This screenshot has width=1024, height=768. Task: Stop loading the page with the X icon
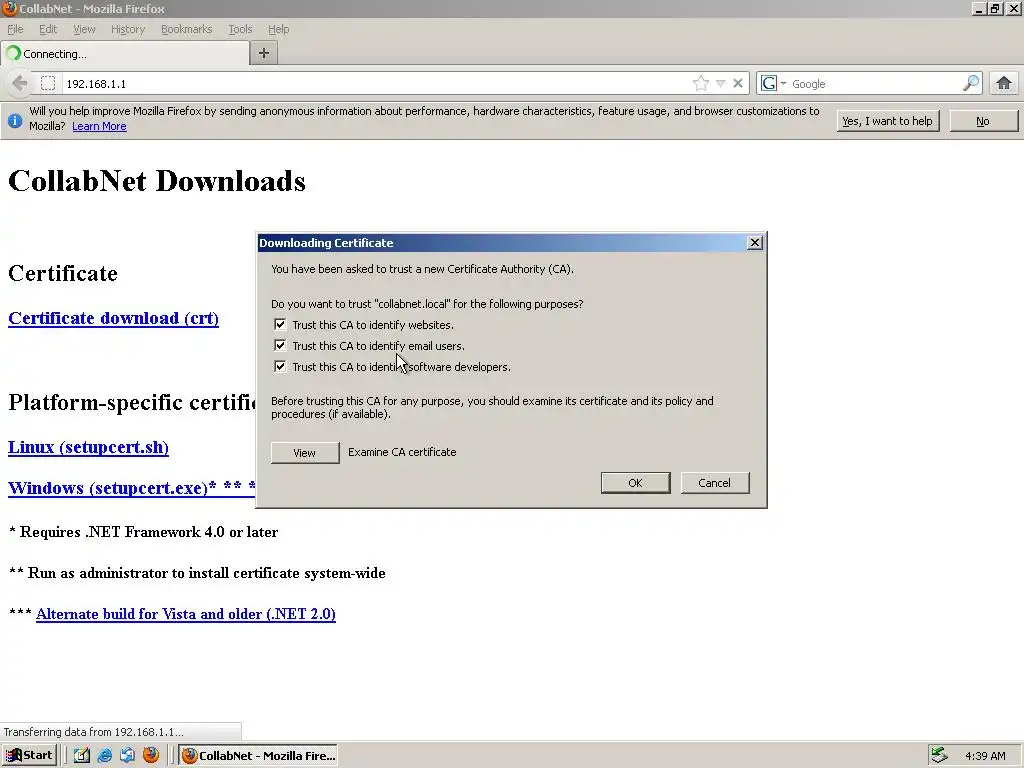[x=738, y=84]
